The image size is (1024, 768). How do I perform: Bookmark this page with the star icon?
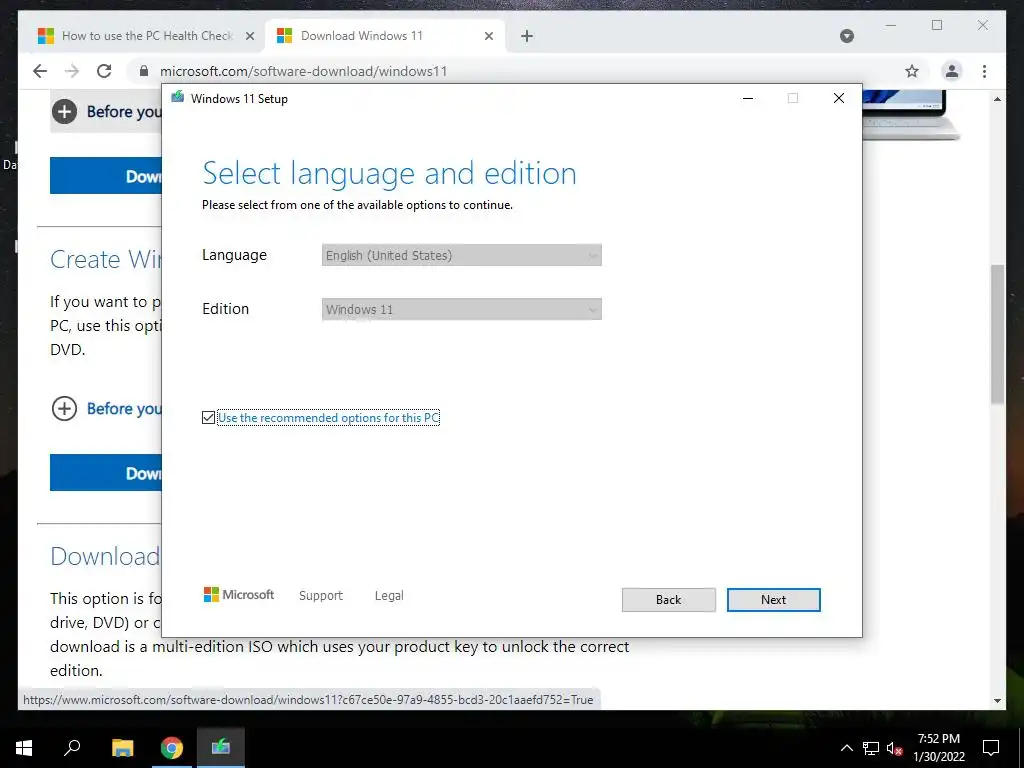[x=912, y=71]
